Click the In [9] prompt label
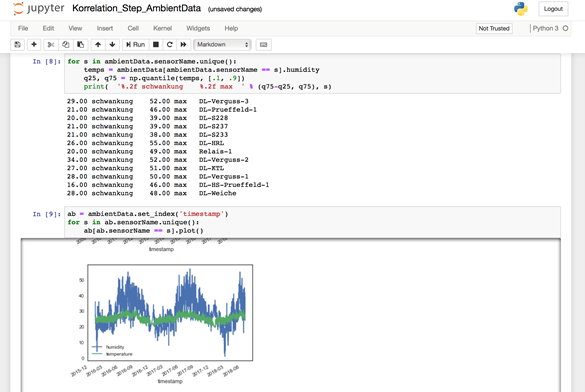 (x=46, y=214)
